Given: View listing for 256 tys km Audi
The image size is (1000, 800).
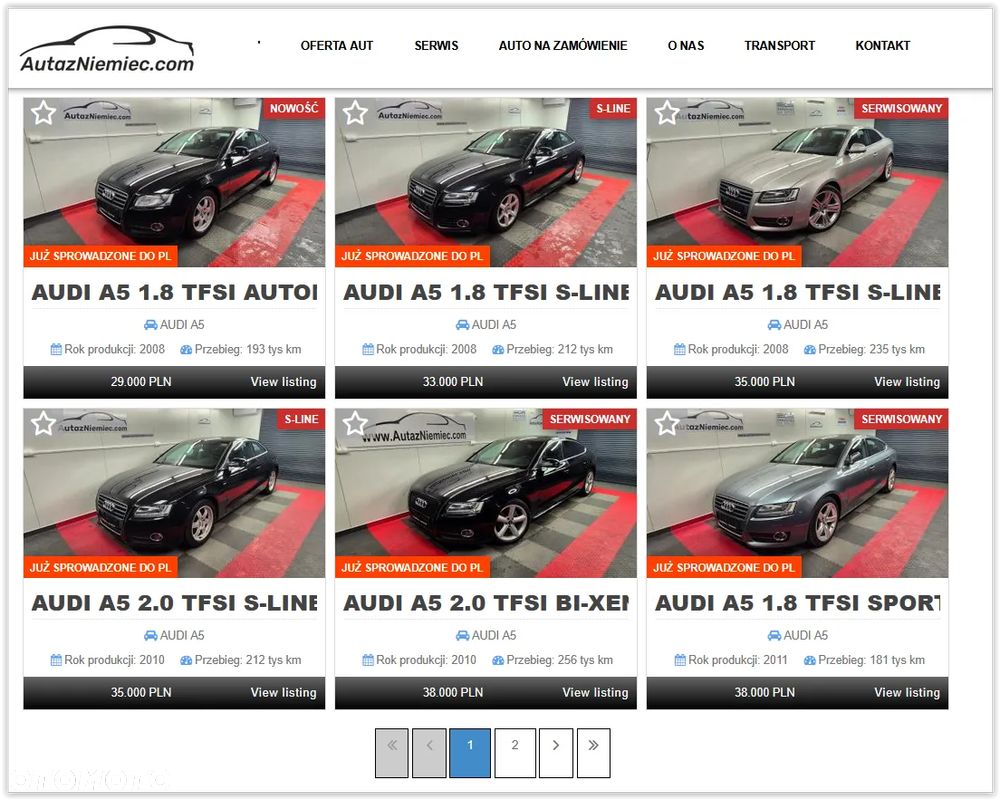Looking at the screenshot, I should (595, 692).
